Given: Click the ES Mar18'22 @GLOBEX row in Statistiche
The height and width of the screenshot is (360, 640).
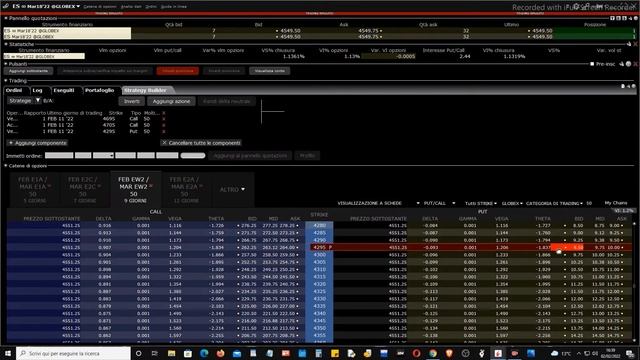Looking at the screenshot, I should click(x=44, y=56).
